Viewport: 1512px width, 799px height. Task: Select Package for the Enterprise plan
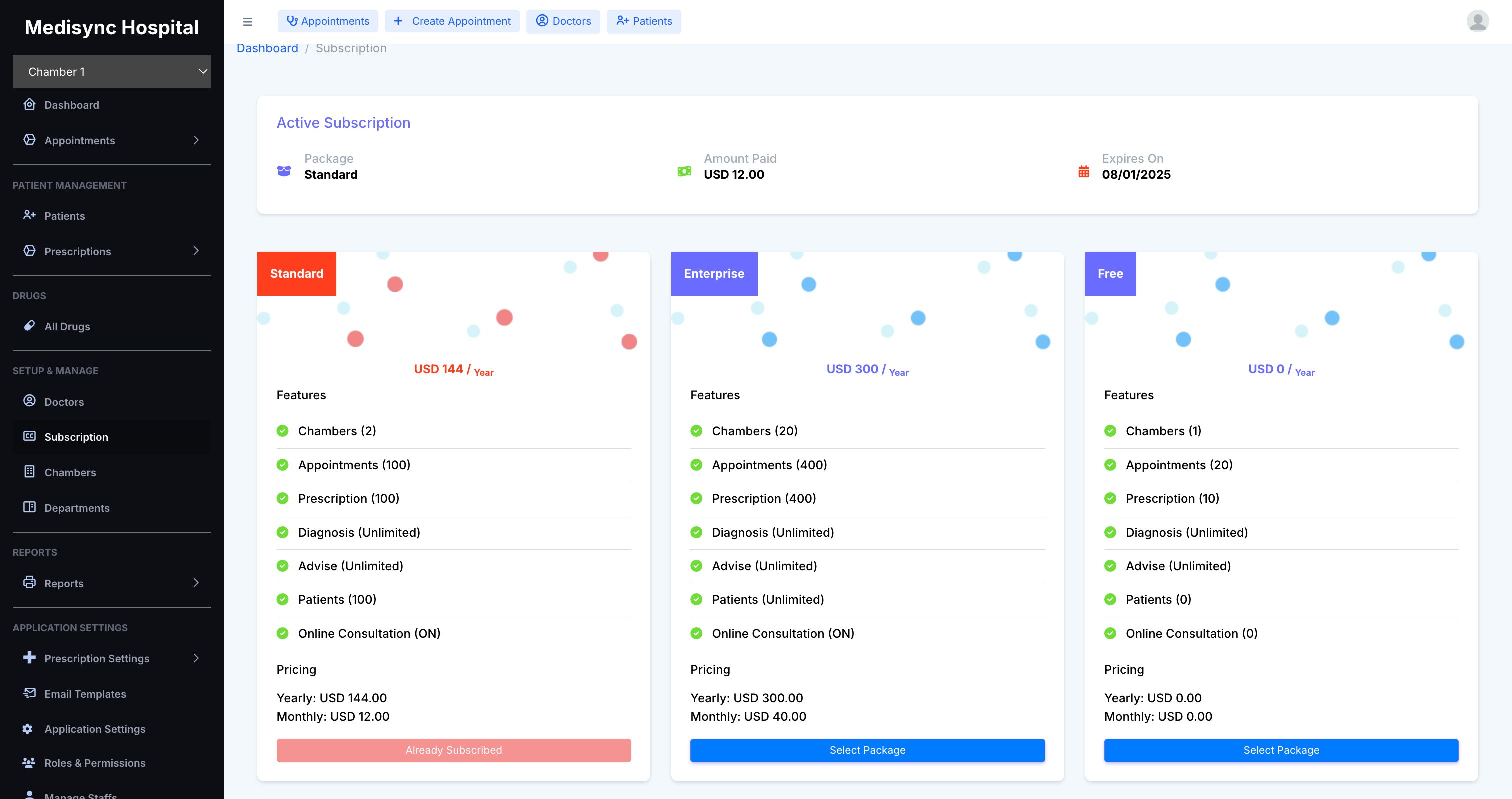click(x=867, y=750)
